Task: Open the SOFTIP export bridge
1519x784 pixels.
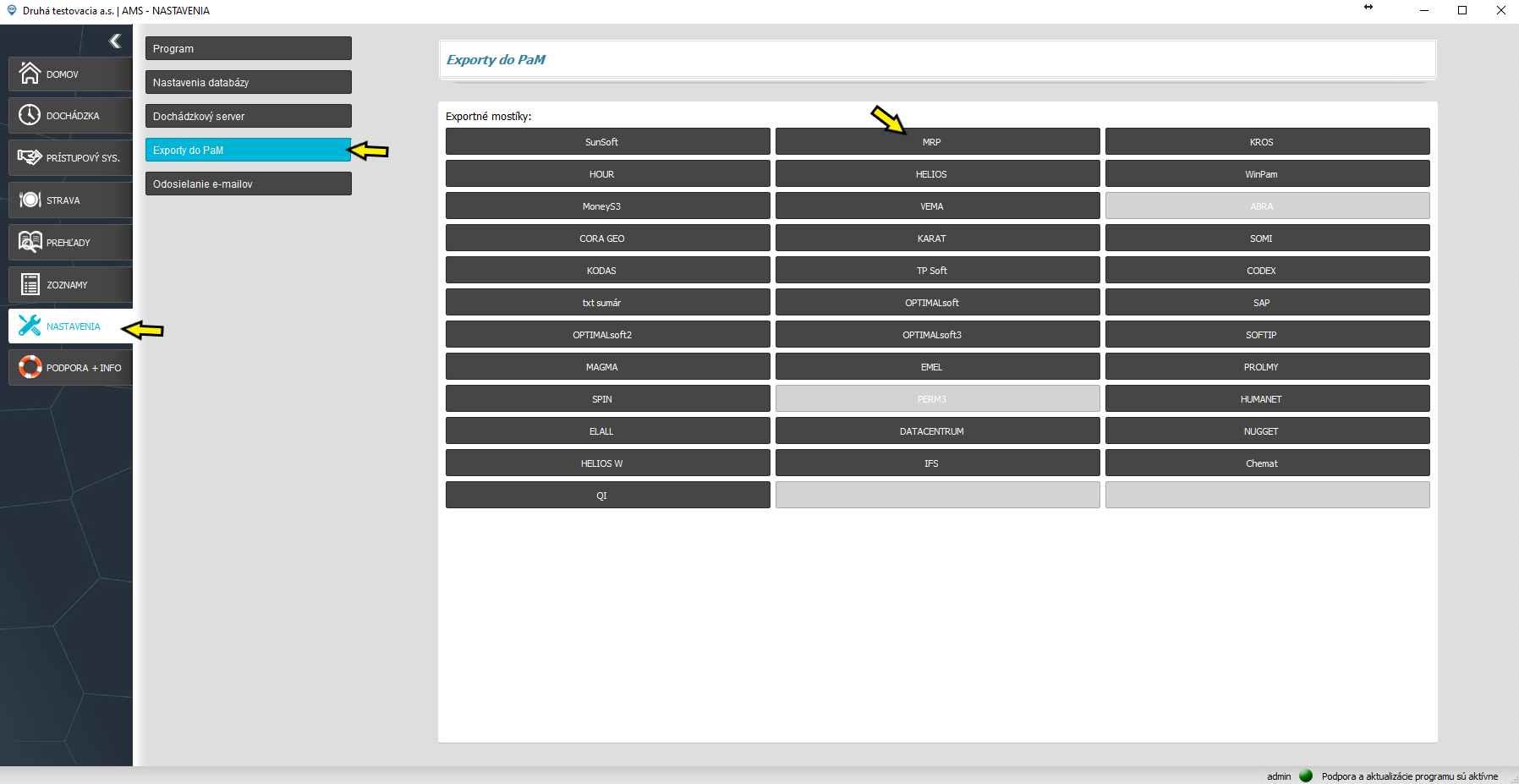Action: (x=1267, y=334)
